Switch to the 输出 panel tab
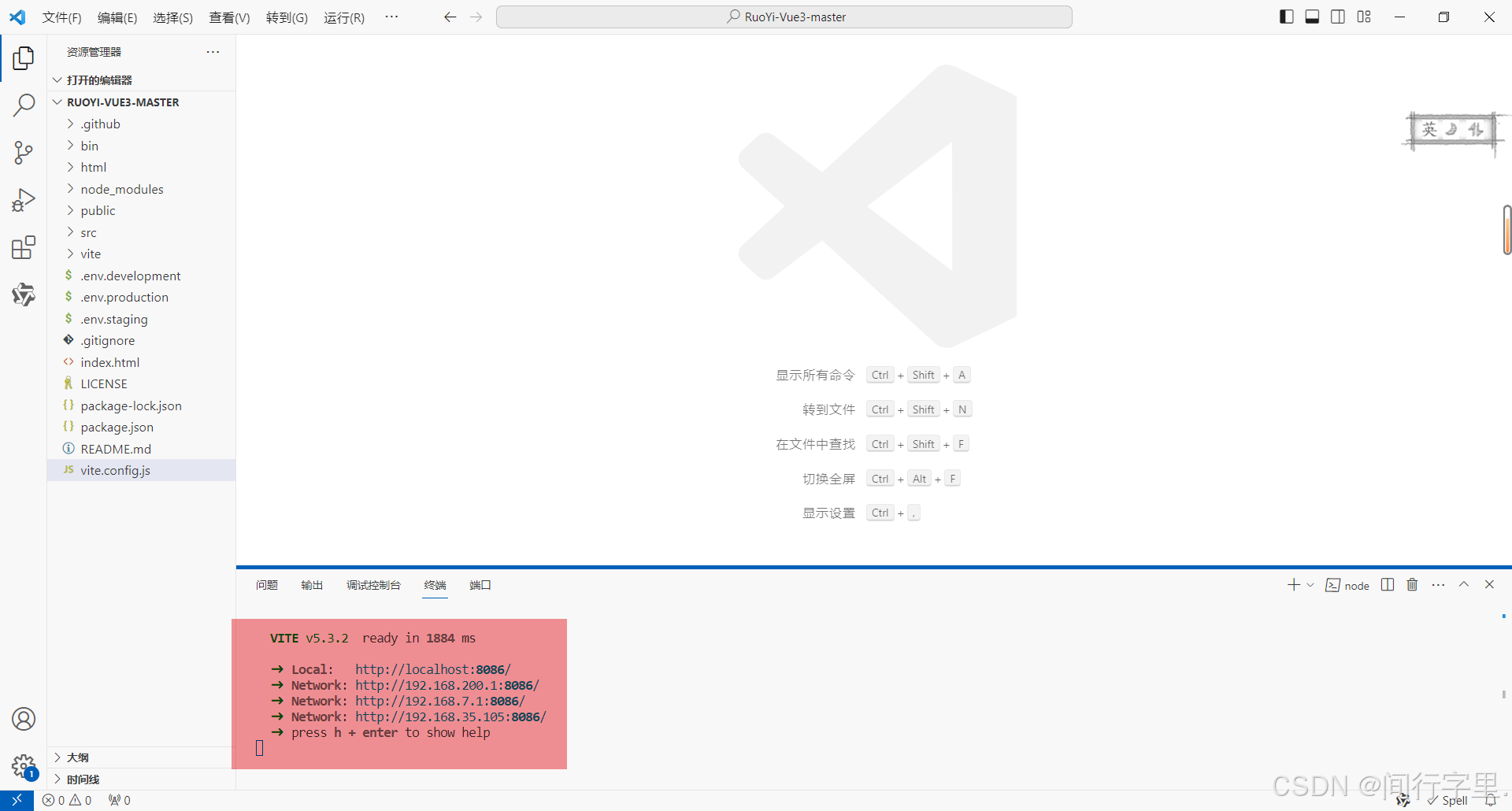 (312, 585)
